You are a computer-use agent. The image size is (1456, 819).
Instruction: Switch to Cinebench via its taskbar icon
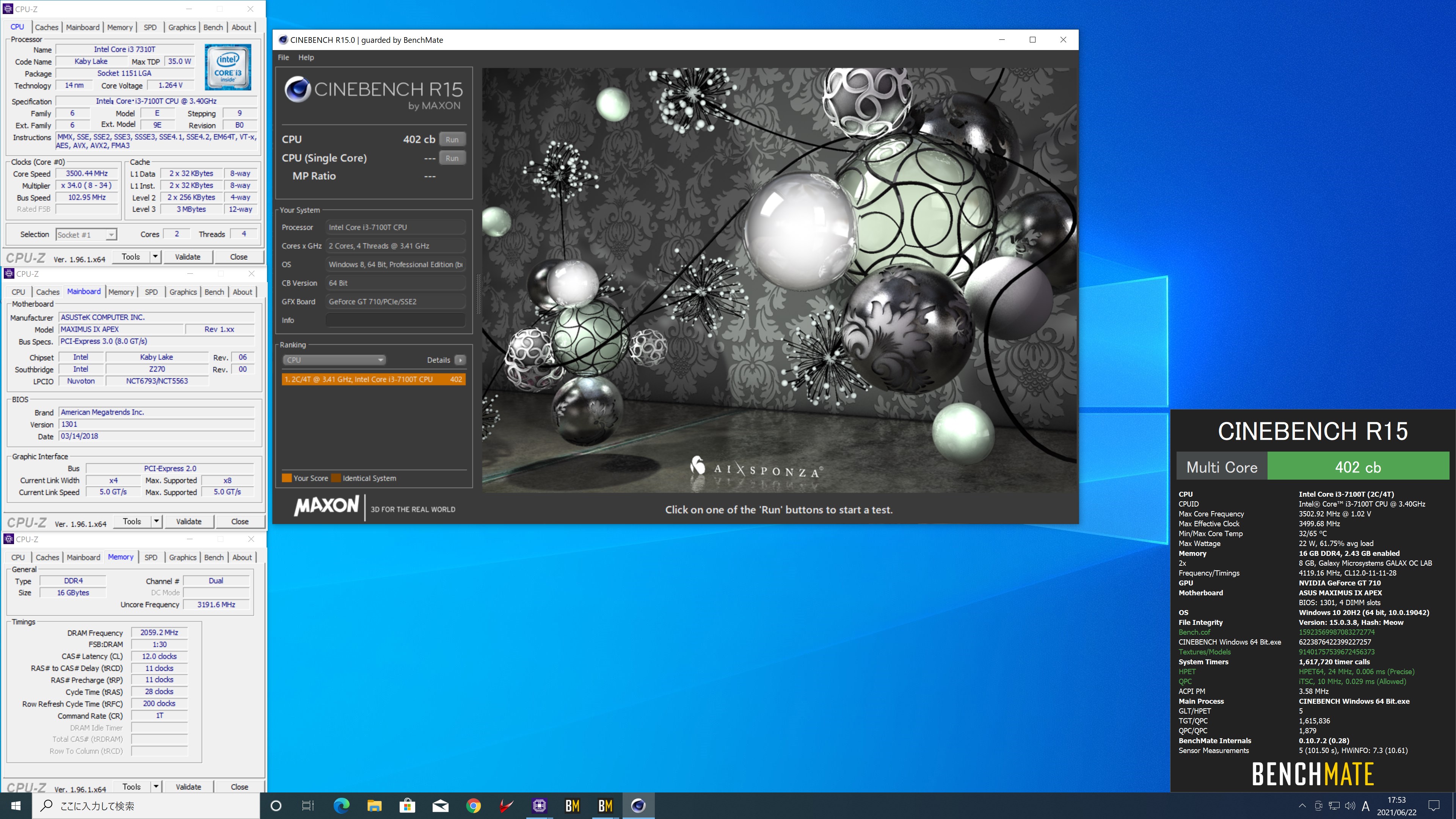(638, 805)
